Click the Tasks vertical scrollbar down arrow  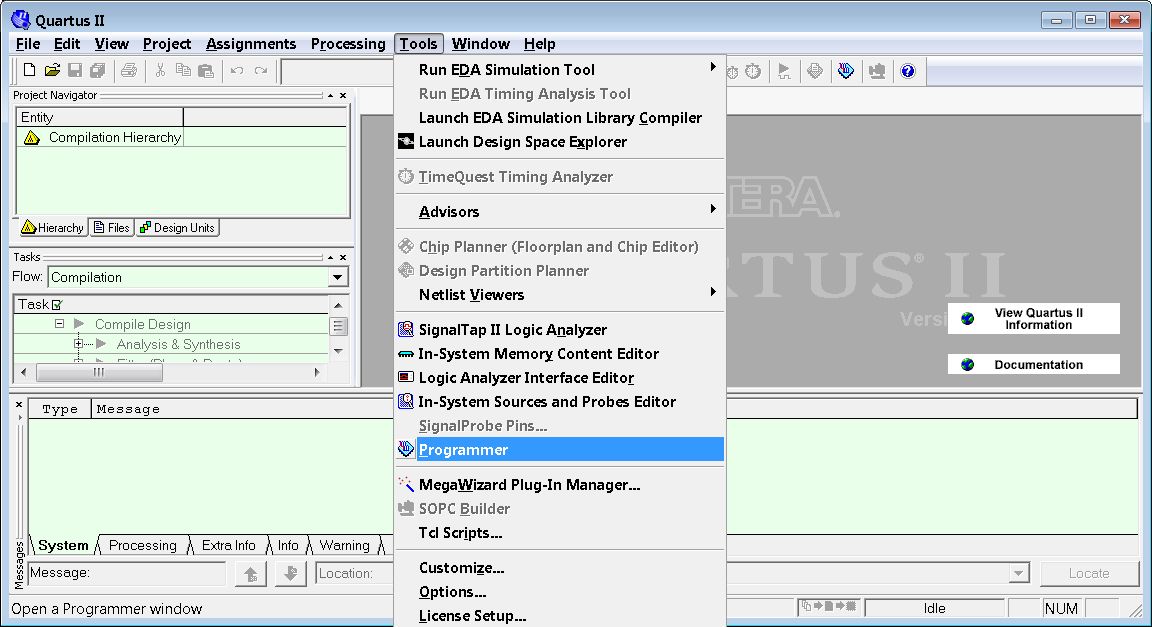(x=338, y=351)
